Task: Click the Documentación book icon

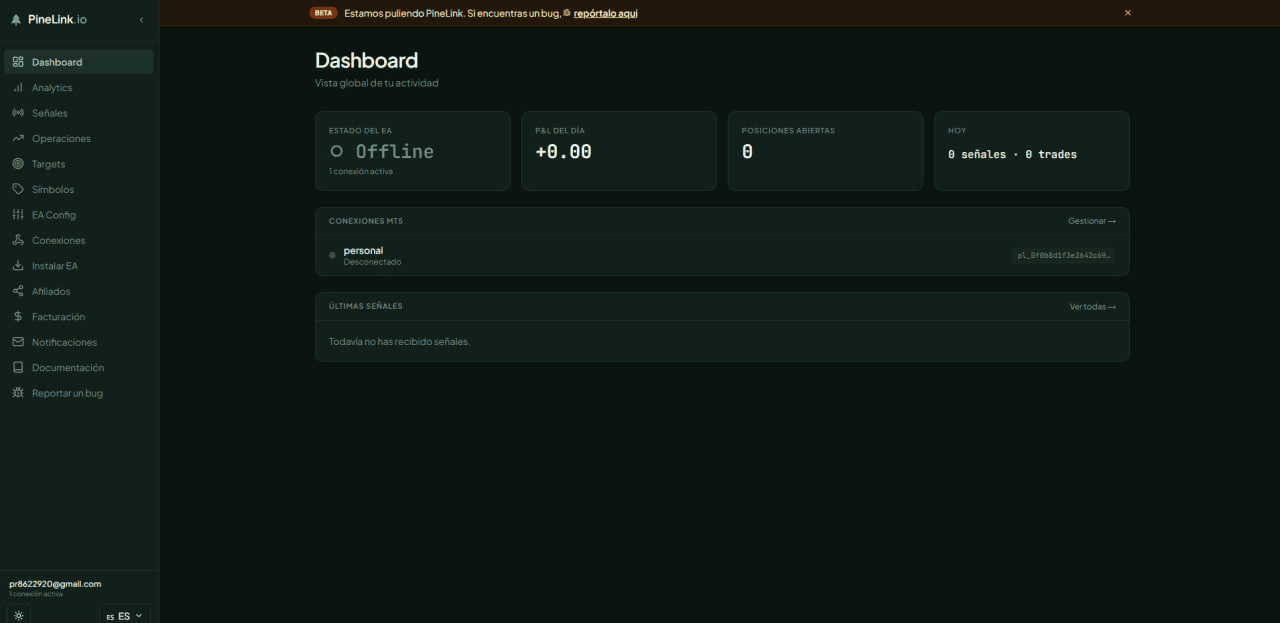Action: (18, 368)
